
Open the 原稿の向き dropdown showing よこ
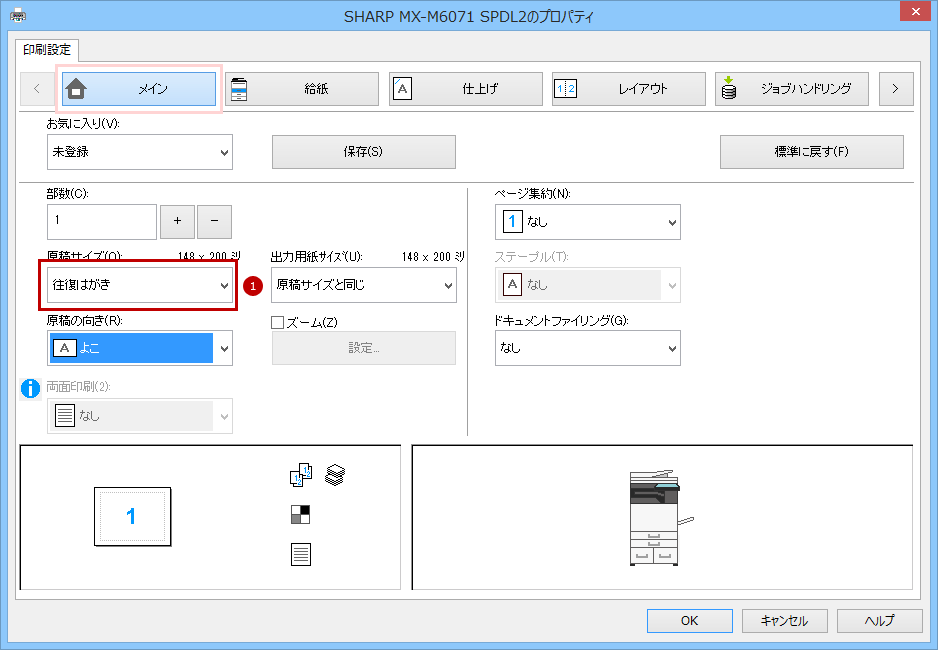[x=140, y=348]
